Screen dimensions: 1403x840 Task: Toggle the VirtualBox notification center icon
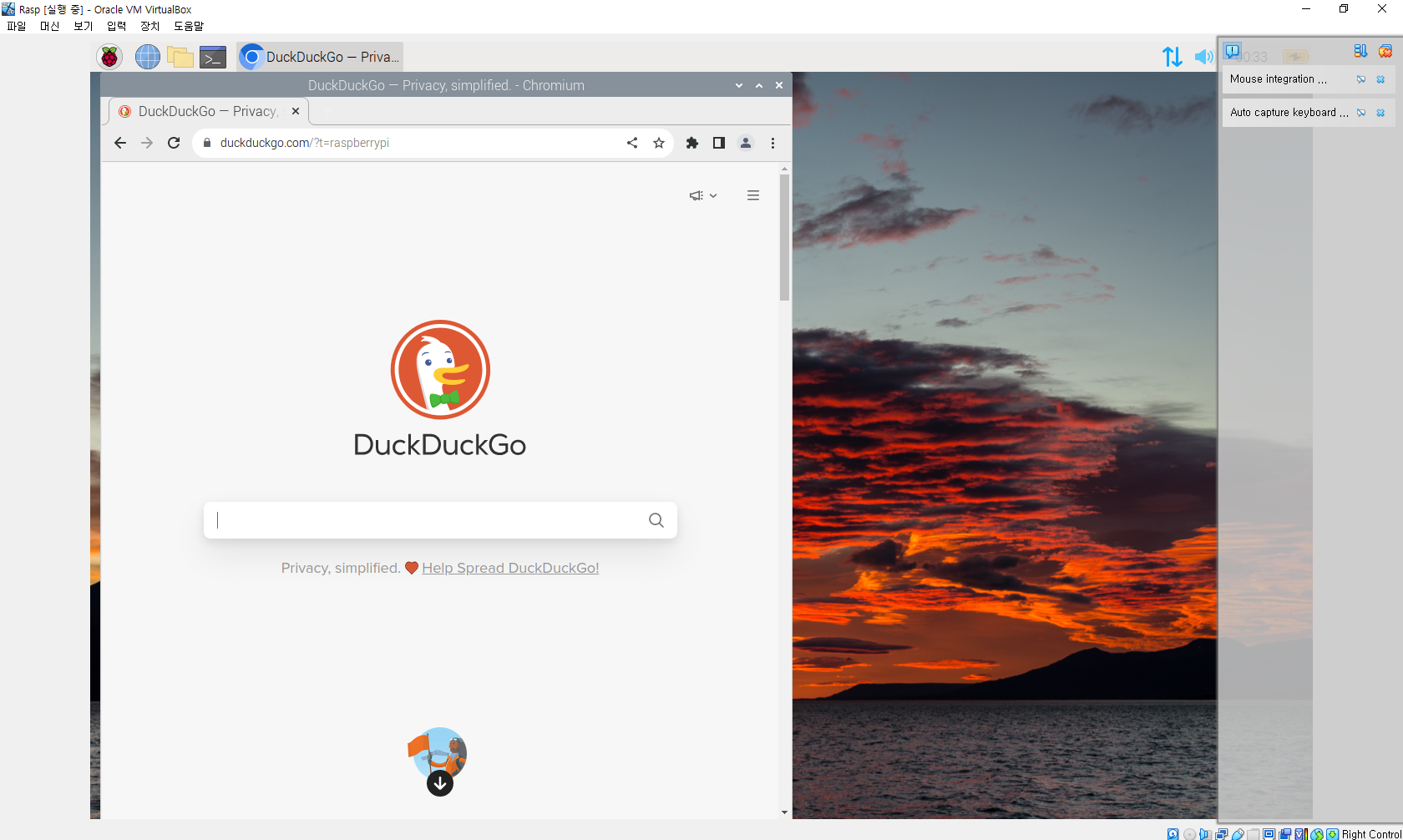(1233, 51)
